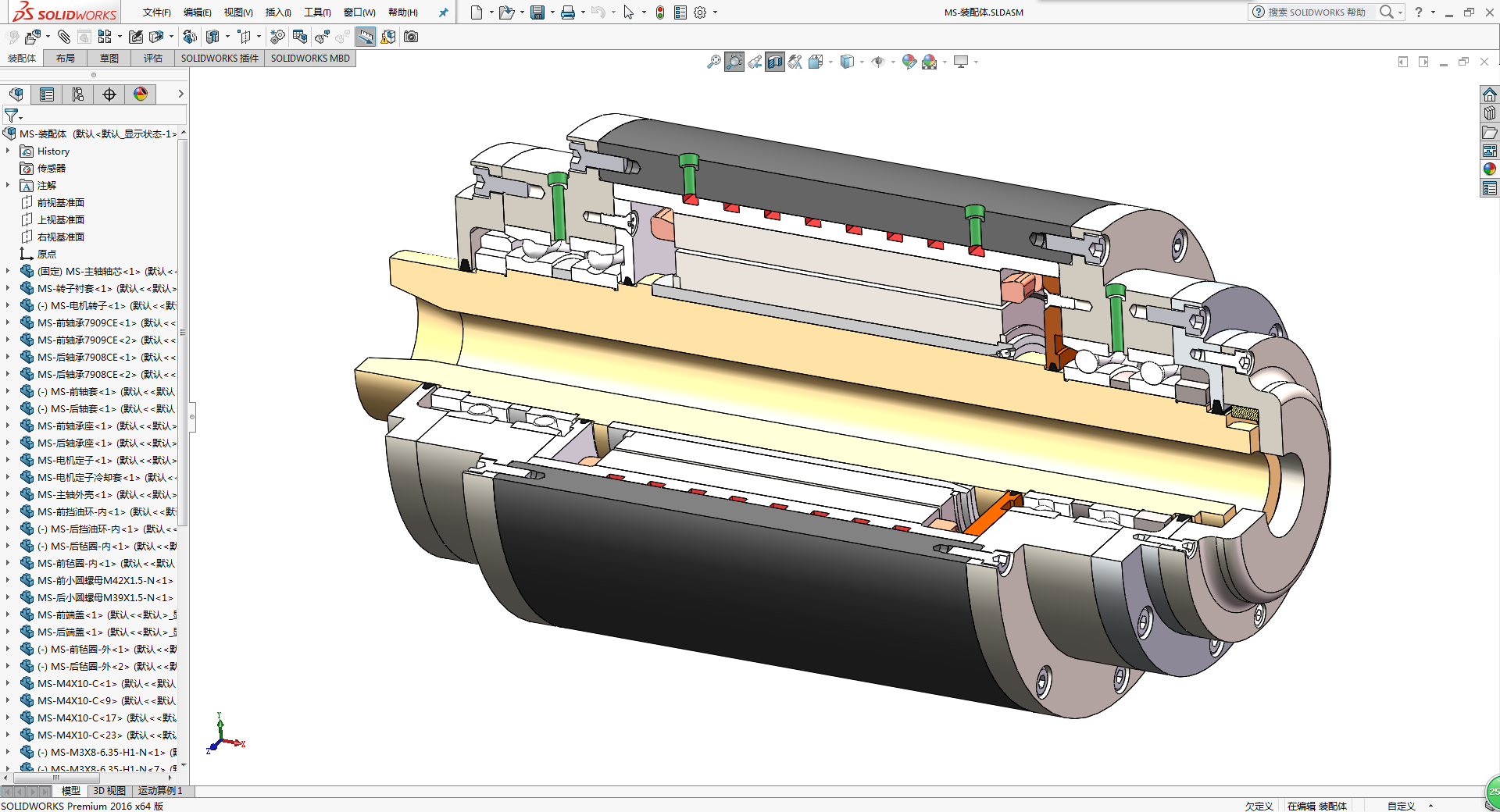Click the Take Snapshot camera icon
Viewport: 1500px width, 812px height.
[411, 37]
